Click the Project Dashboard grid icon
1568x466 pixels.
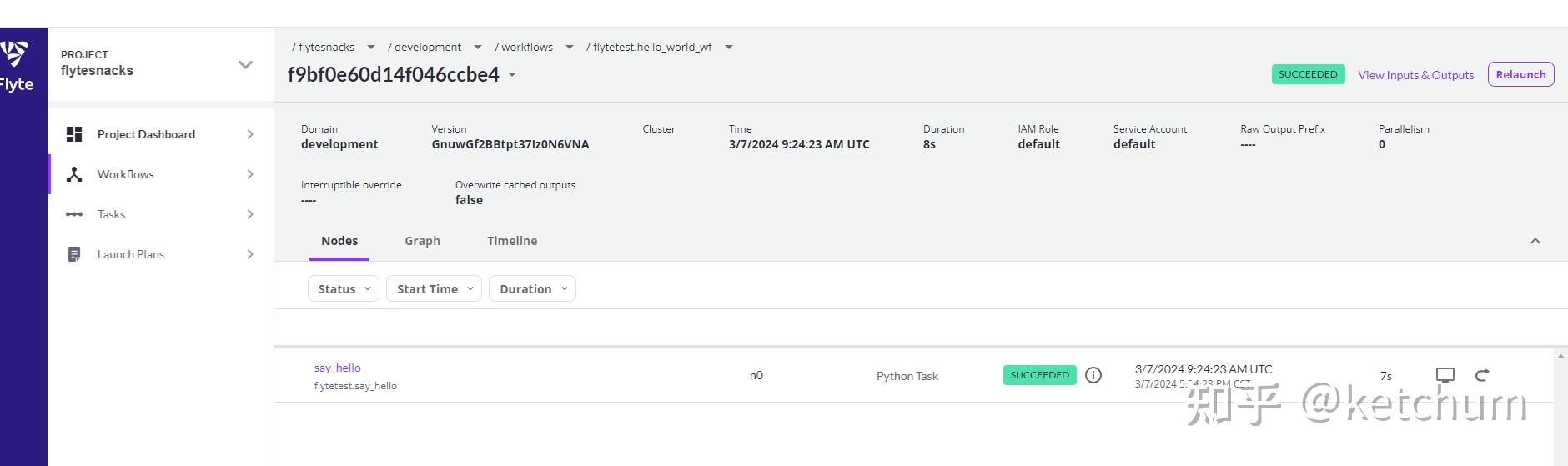pos(74,134)
